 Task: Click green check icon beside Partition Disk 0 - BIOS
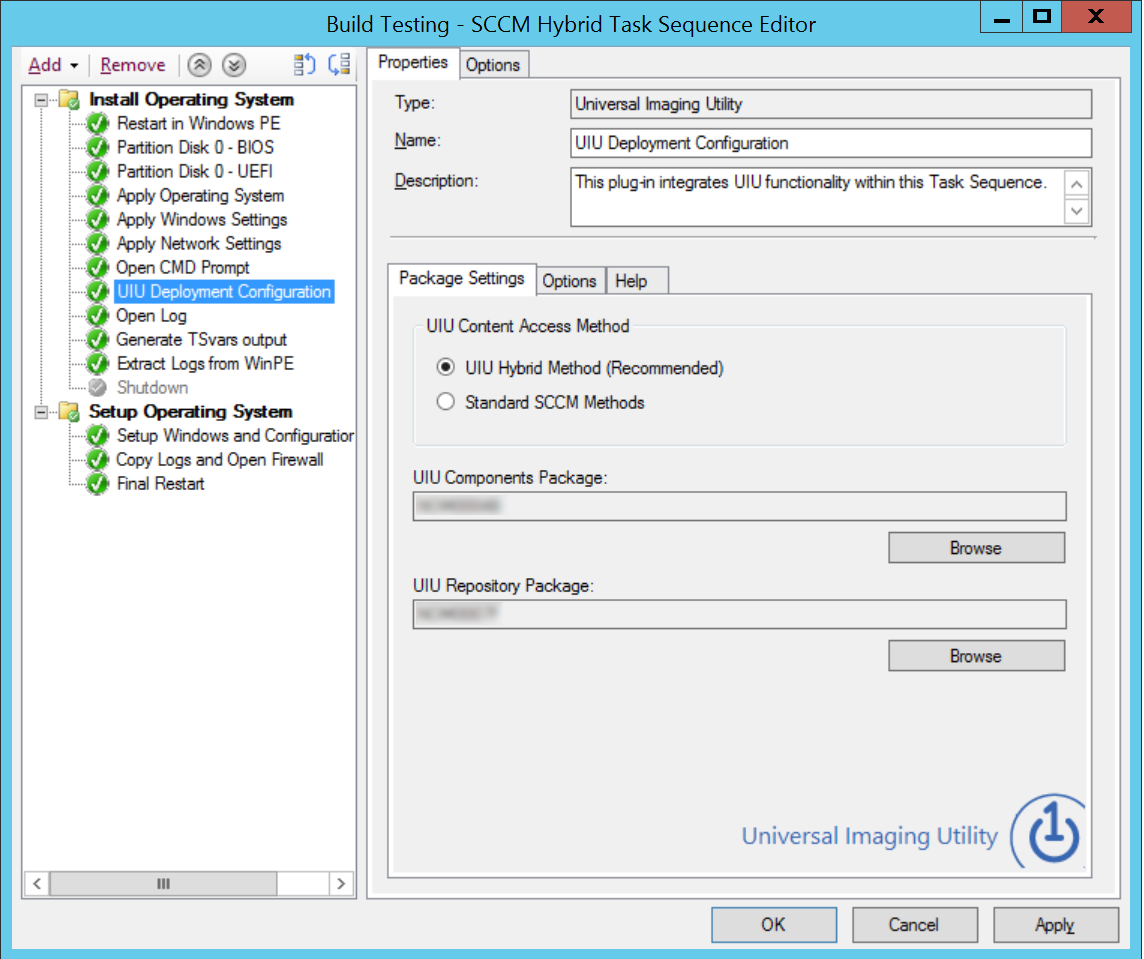point(98,148)
